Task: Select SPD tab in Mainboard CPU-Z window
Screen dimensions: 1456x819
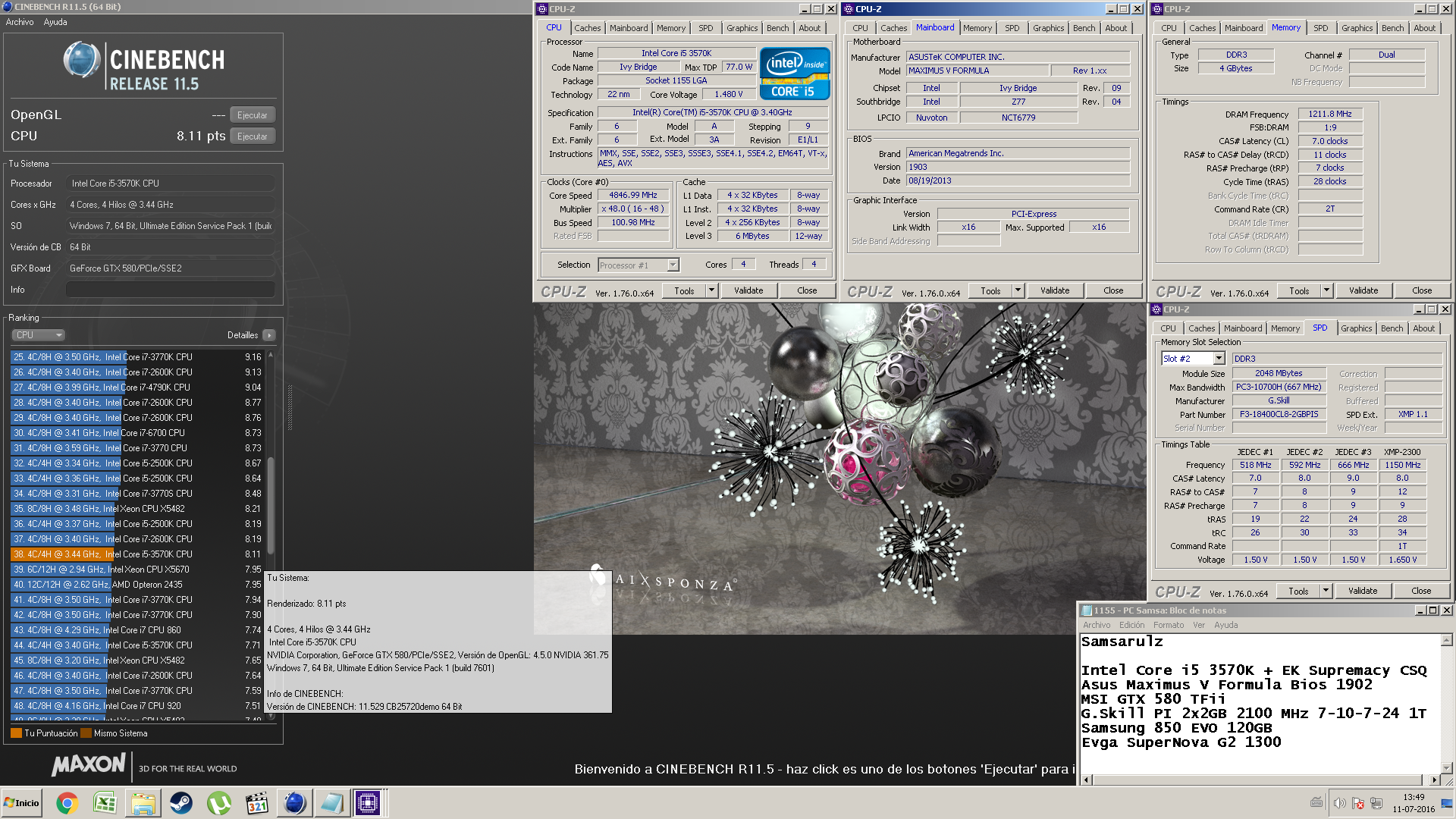Action: click(1012, 28)
